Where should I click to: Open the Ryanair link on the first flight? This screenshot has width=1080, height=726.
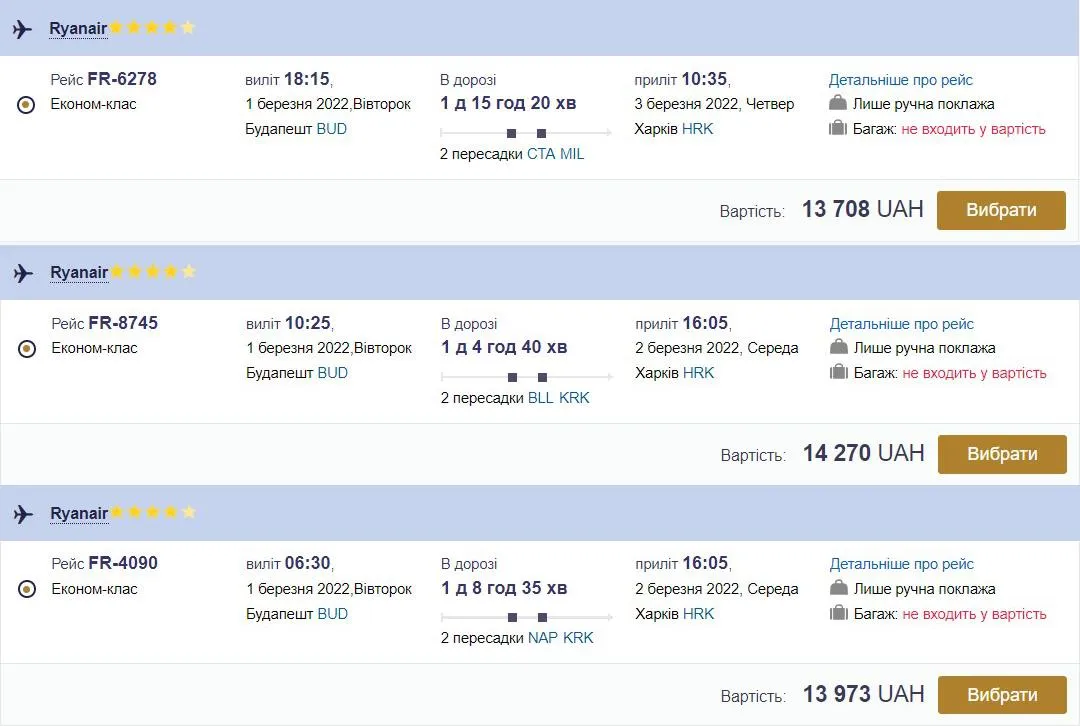[x=79, y=27]
